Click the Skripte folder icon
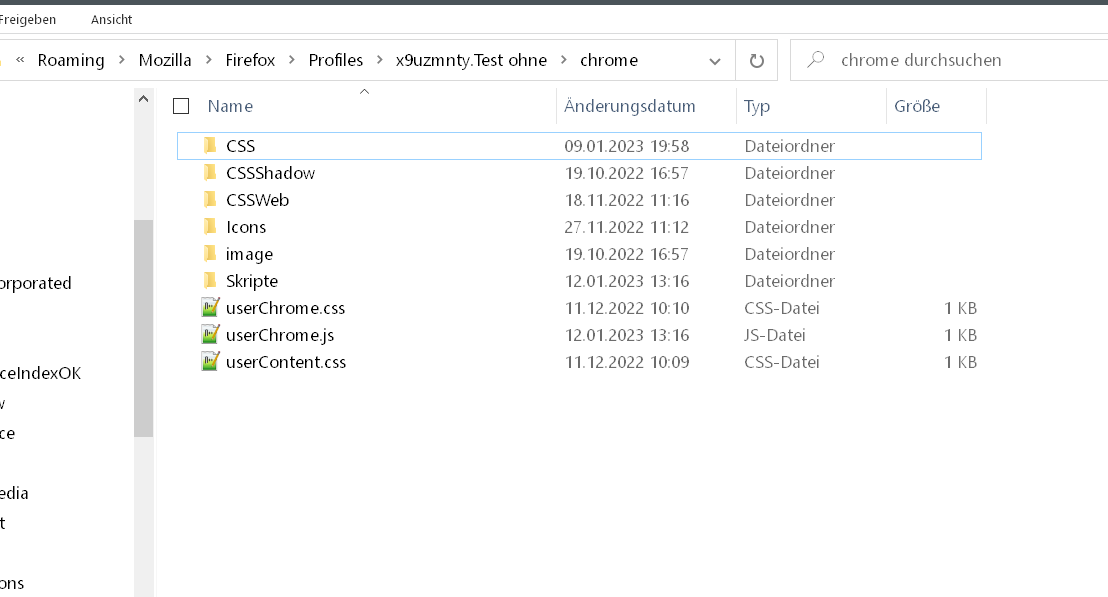This screenshot has height=597, width=1108. 210,281
